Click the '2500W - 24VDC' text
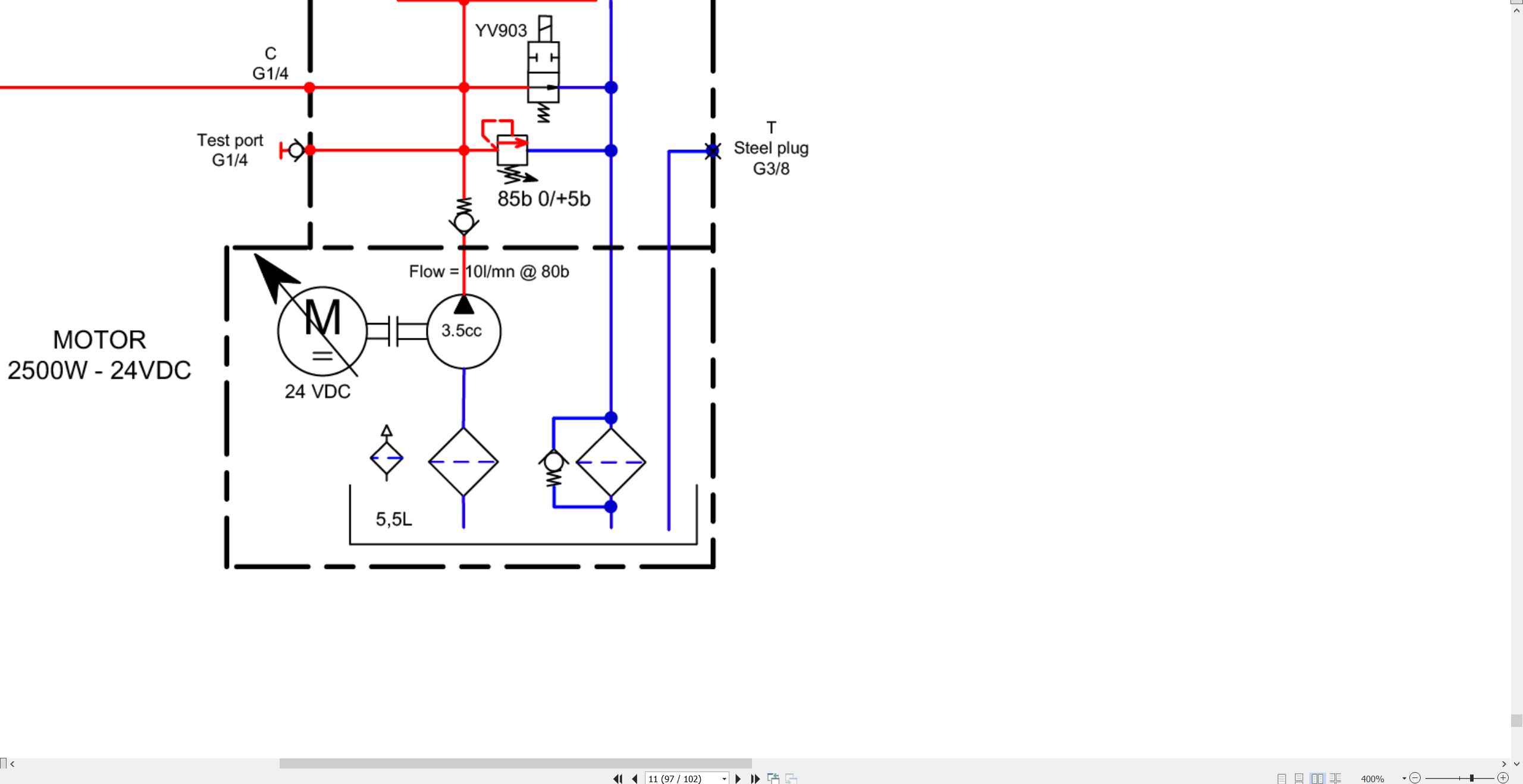Screen dimensions: 1523x784 (99, 370)
